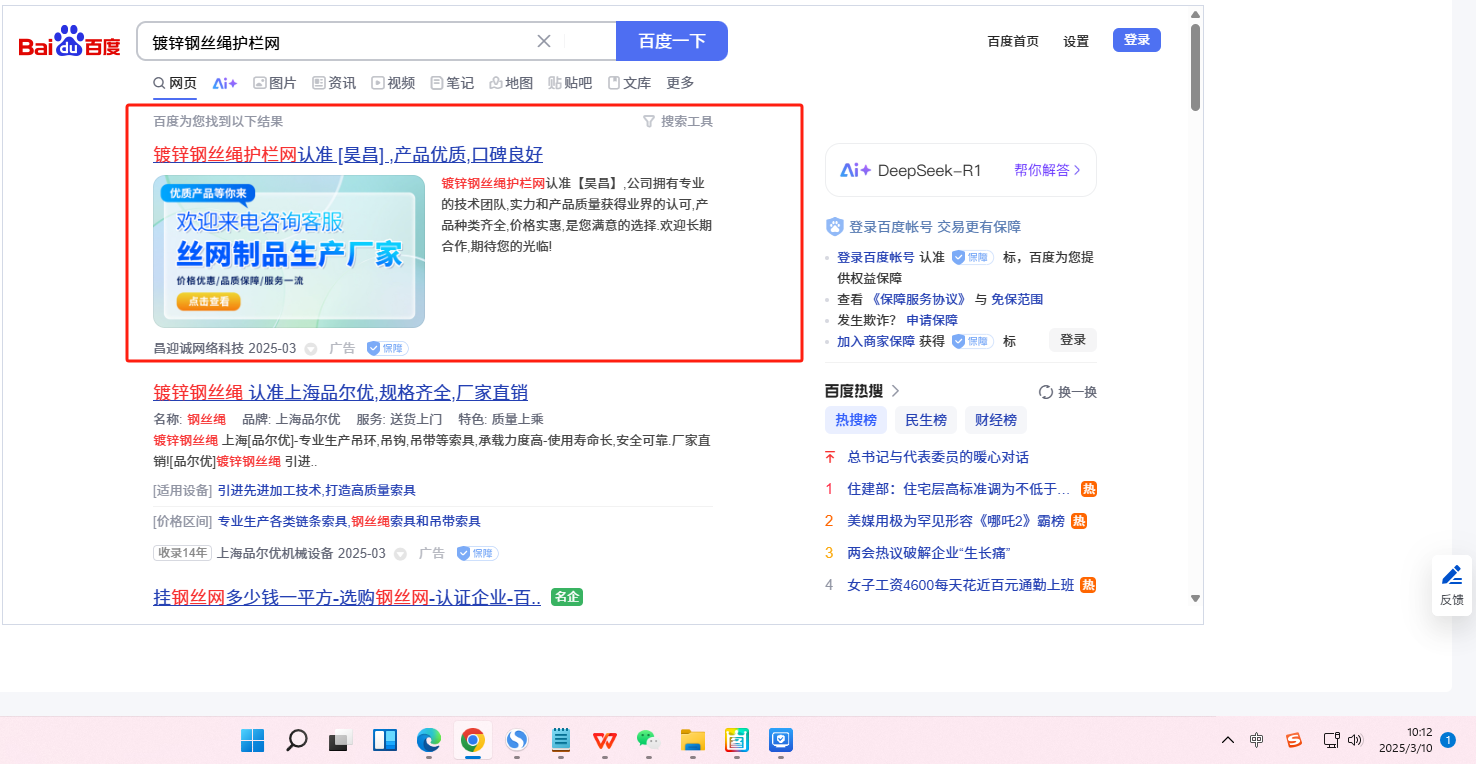Click the 反馈 feedback pencil icon
Viewport: 1476px width, 764px height.
[x=1452, y=575]
